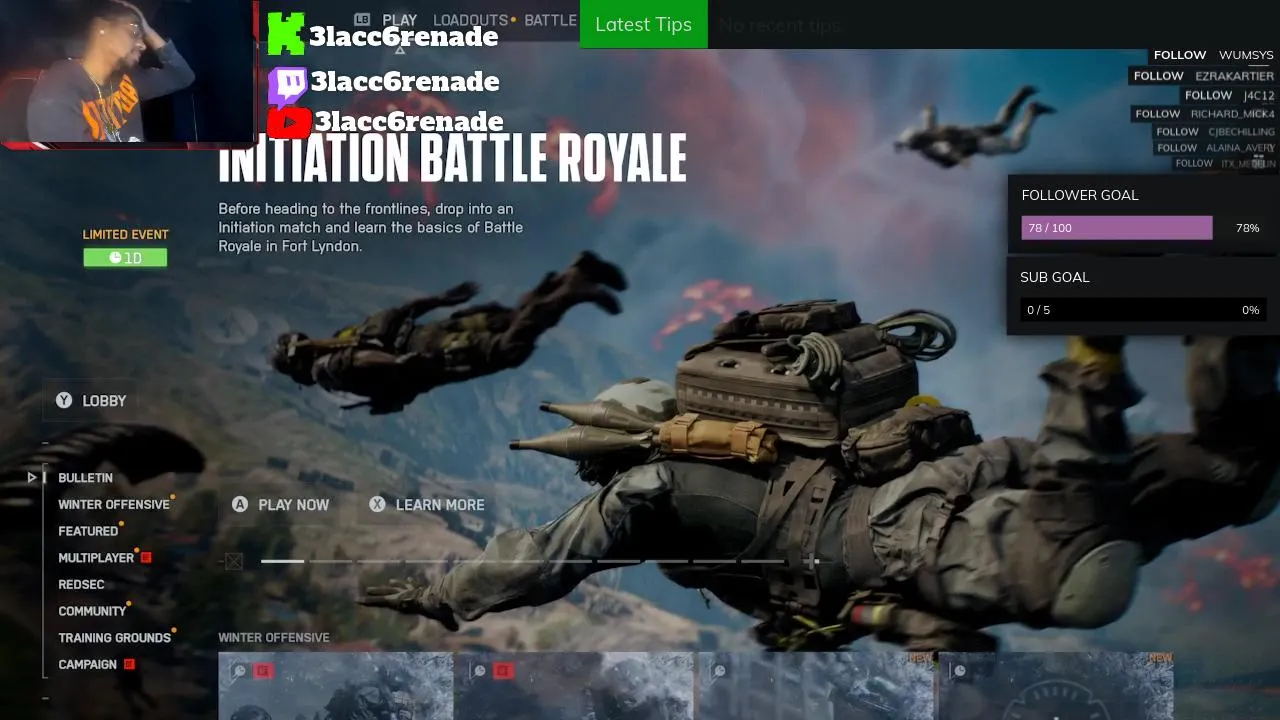Screen dimensions: 1280x720
Task: Click the FOLLOW WUMSYS alert row
Action: tap(1213, 55)
